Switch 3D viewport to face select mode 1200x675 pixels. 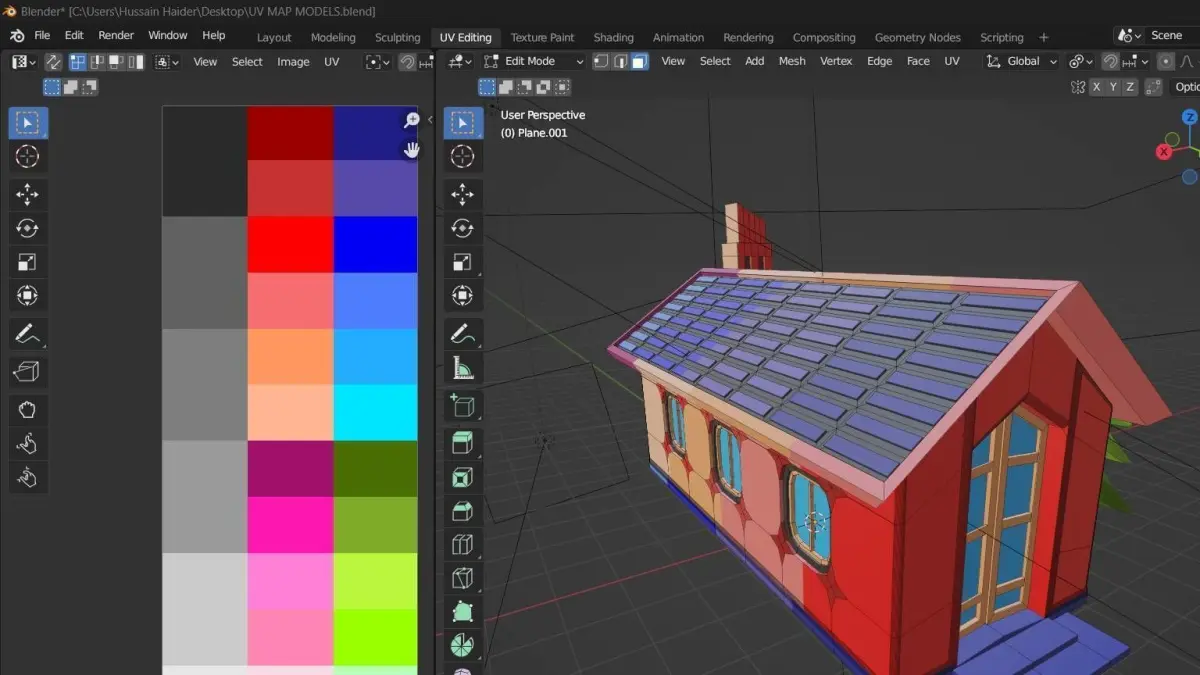coord(639,61)
